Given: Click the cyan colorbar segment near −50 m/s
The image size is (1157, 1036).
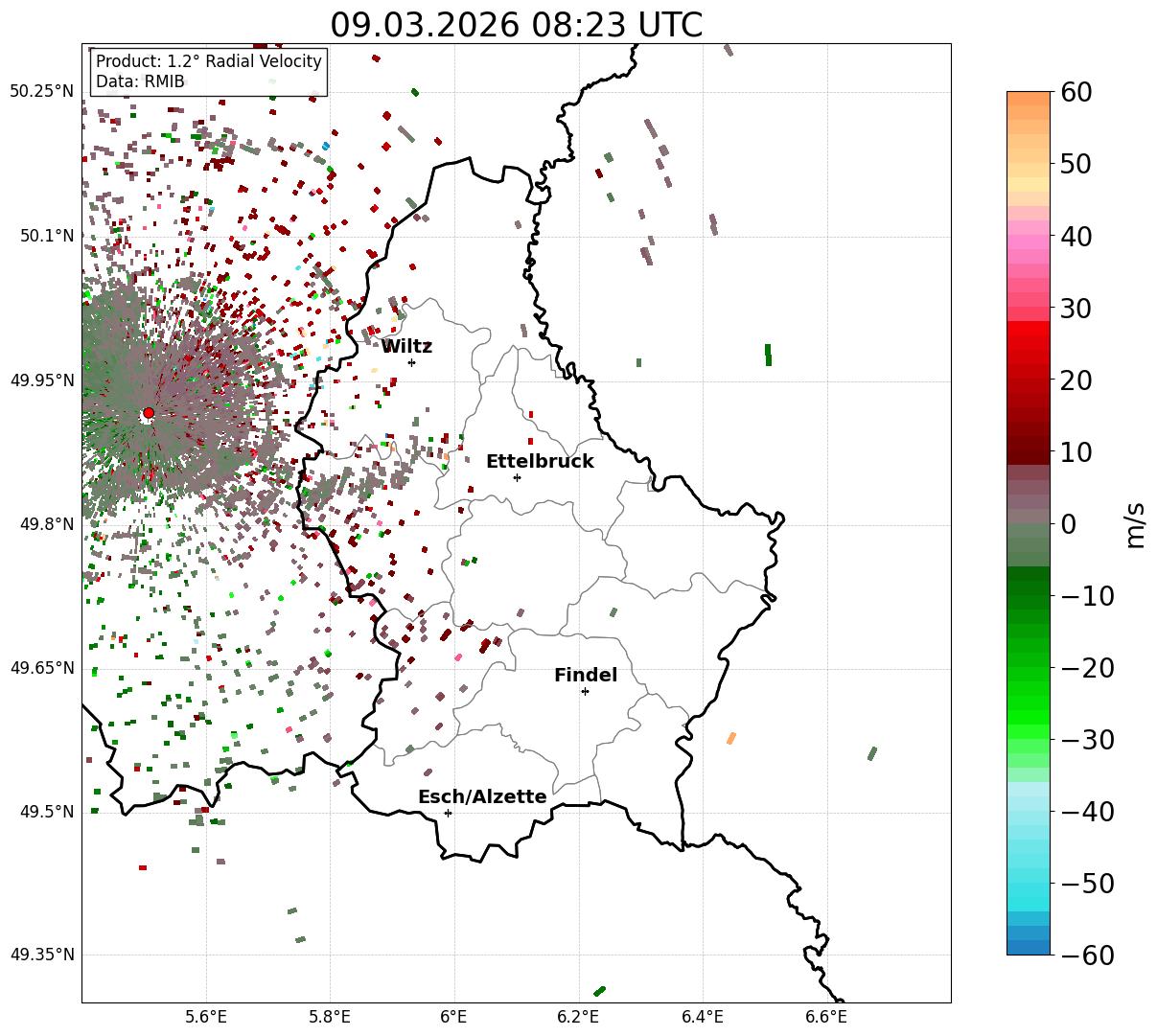Looking at the screenshot, I should point(1029,883).
